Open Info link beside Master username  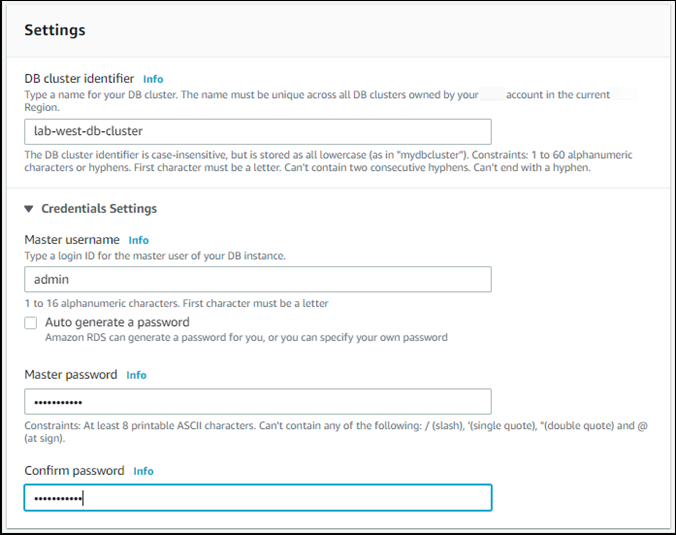(138, 240)
